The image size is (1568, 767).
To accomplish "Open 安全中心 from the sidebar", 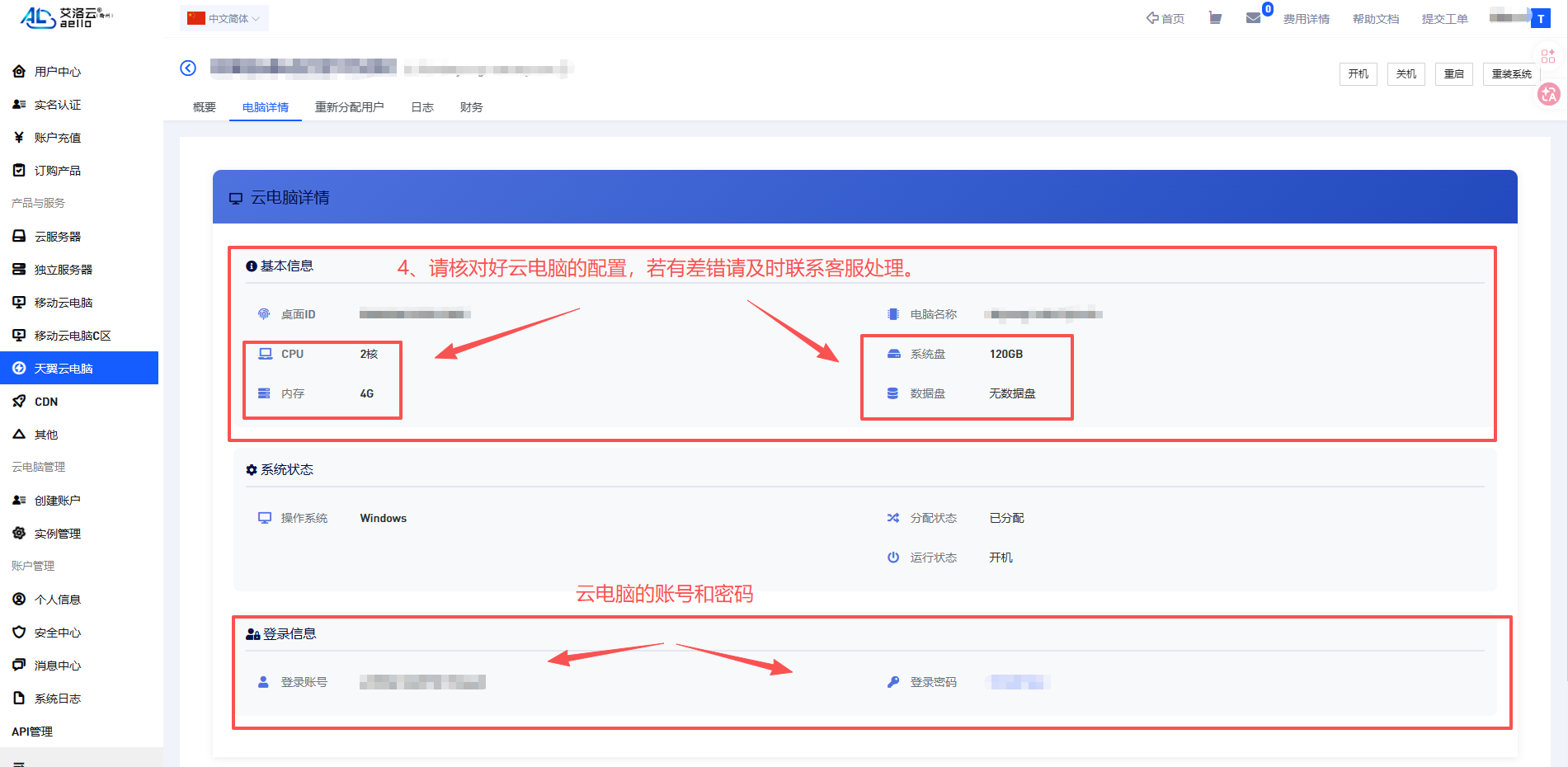I will tap(58, 633).
